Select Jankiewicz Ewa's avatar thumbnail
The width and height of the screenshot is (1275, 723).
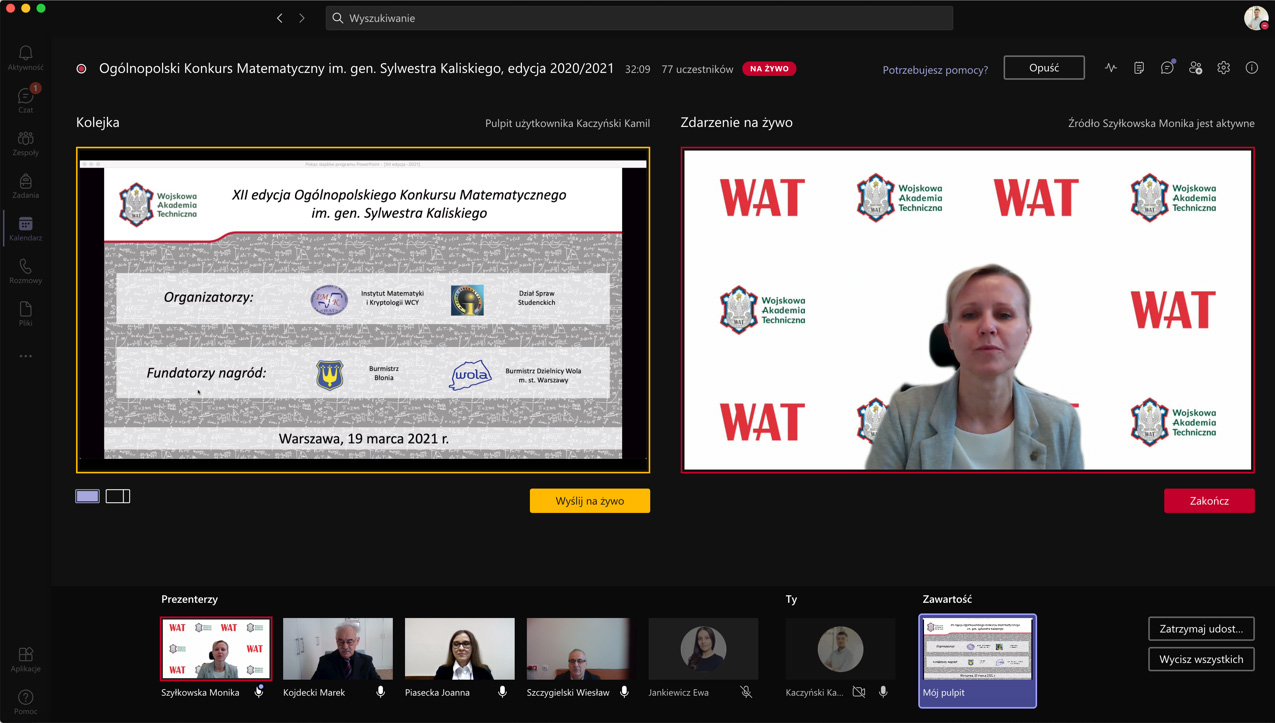(x=703, y=649)
